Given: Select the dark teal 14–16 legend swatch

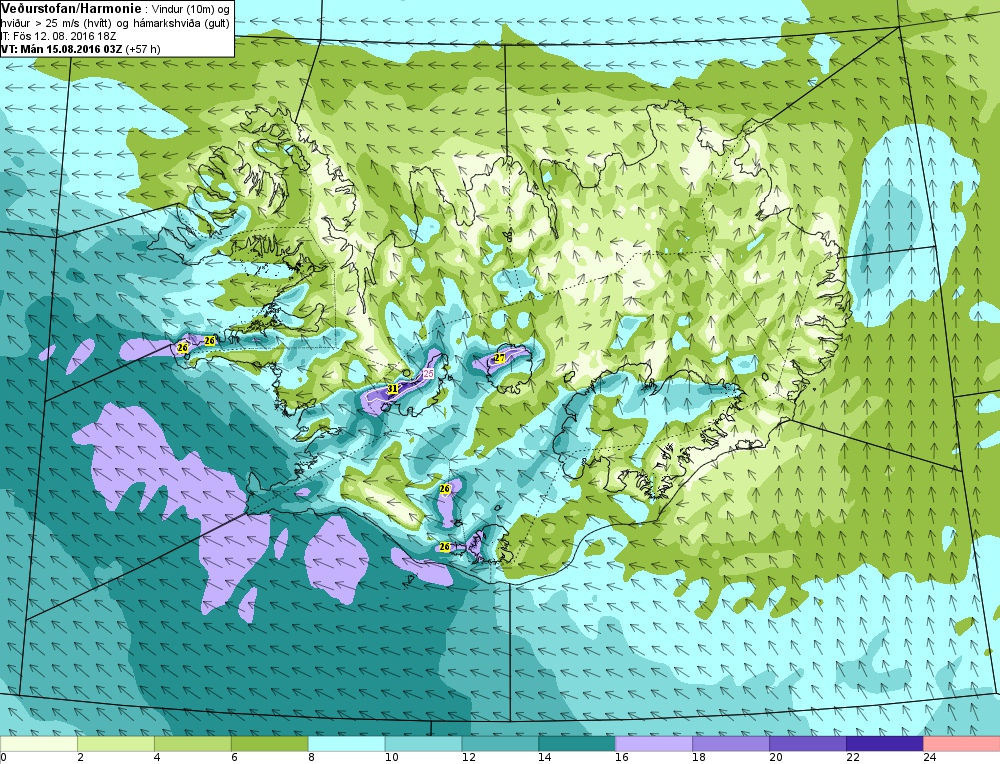Looking at the screenshot, I should 577,744.
